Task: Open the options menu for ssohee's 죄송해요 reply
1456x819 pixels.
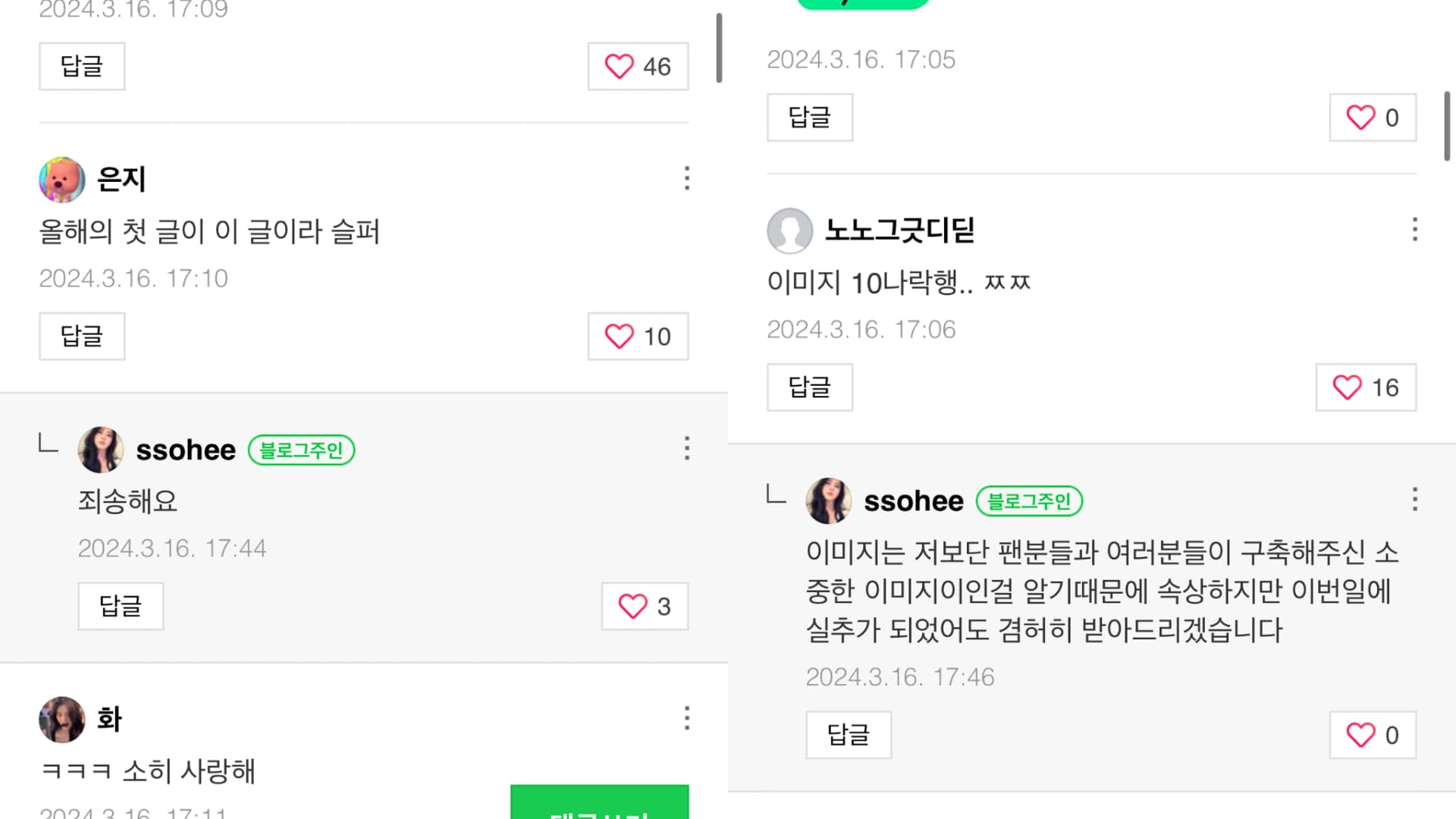Action: point(686,448)
